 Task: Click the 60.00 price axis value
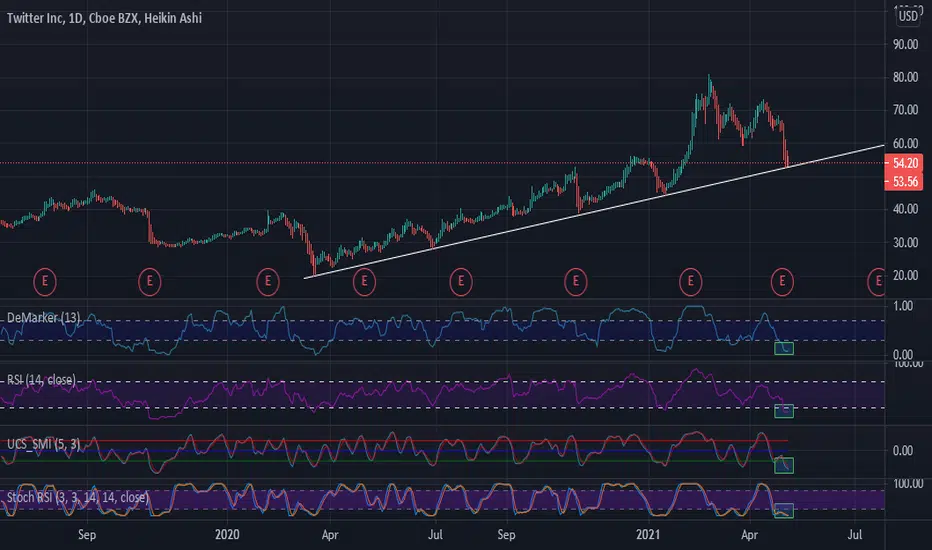point(905,143)
